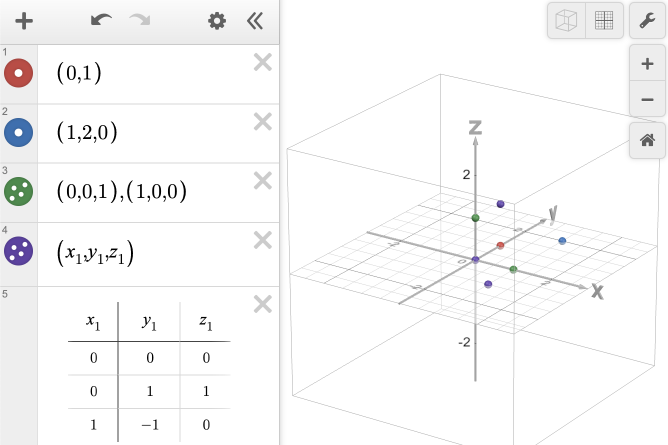Click the Add Item plus button
The image size is (668, 445).
tap(24, 21)
